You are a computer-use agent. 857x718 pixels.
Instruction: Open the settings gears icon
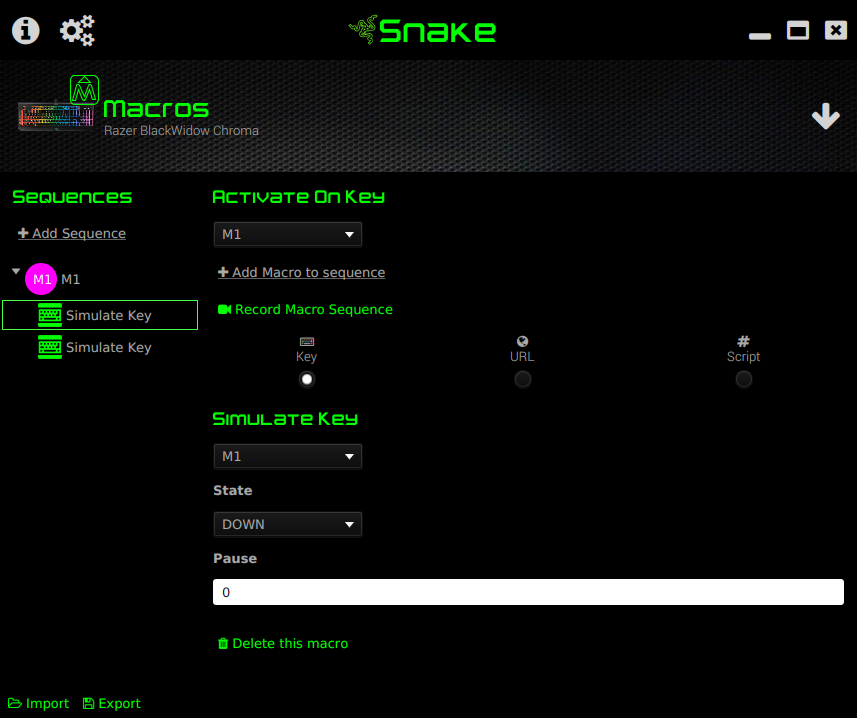coord(77,30)
